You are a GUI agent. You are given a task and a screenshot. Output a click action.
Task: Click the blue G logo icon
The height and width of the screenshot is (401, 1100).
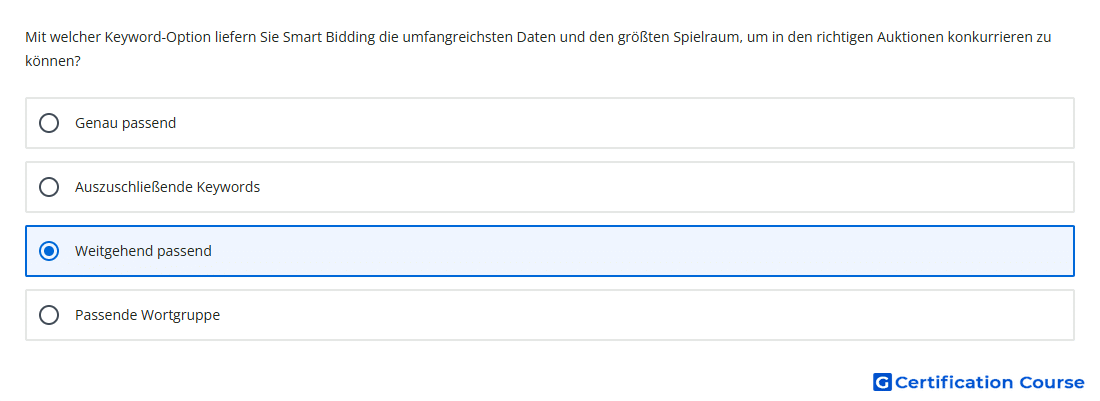882,382
